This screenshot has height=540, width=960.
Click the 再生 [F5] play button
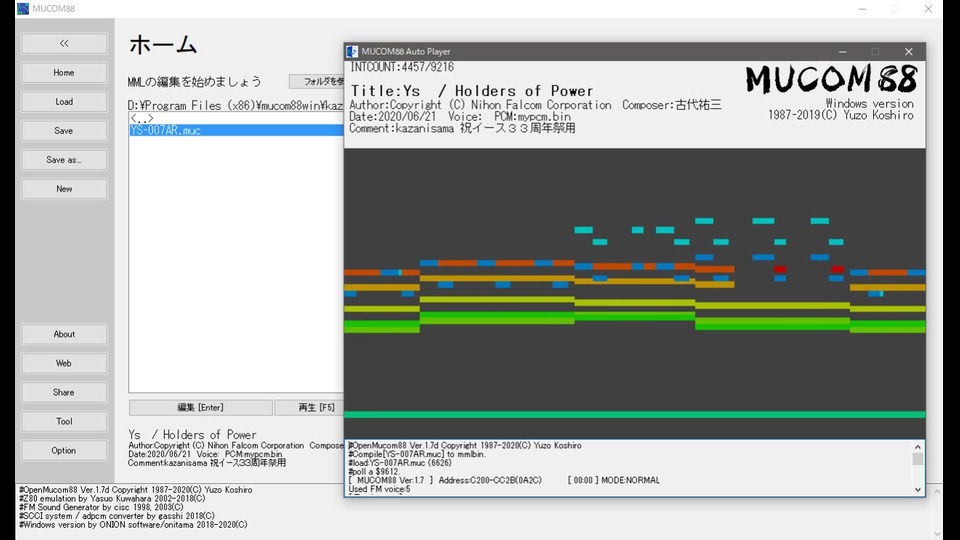[310, 407]
